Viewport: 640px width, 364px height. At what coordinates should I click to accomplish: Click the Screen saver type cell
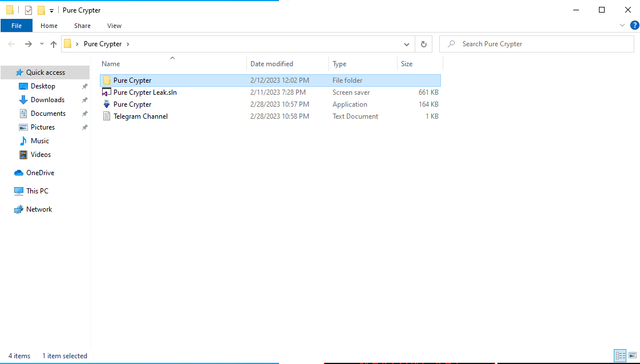click(351, 92)
